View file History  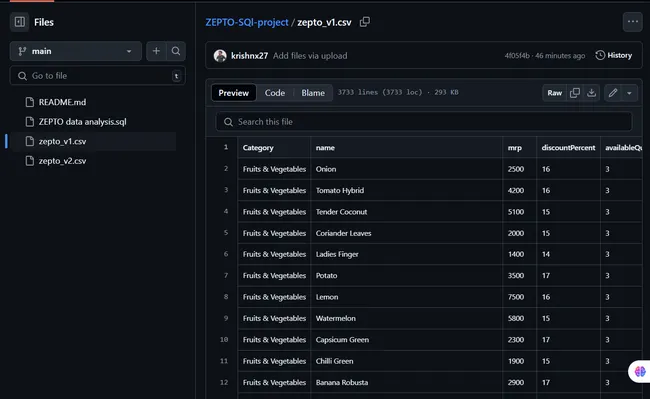click(x=614, y=55)
